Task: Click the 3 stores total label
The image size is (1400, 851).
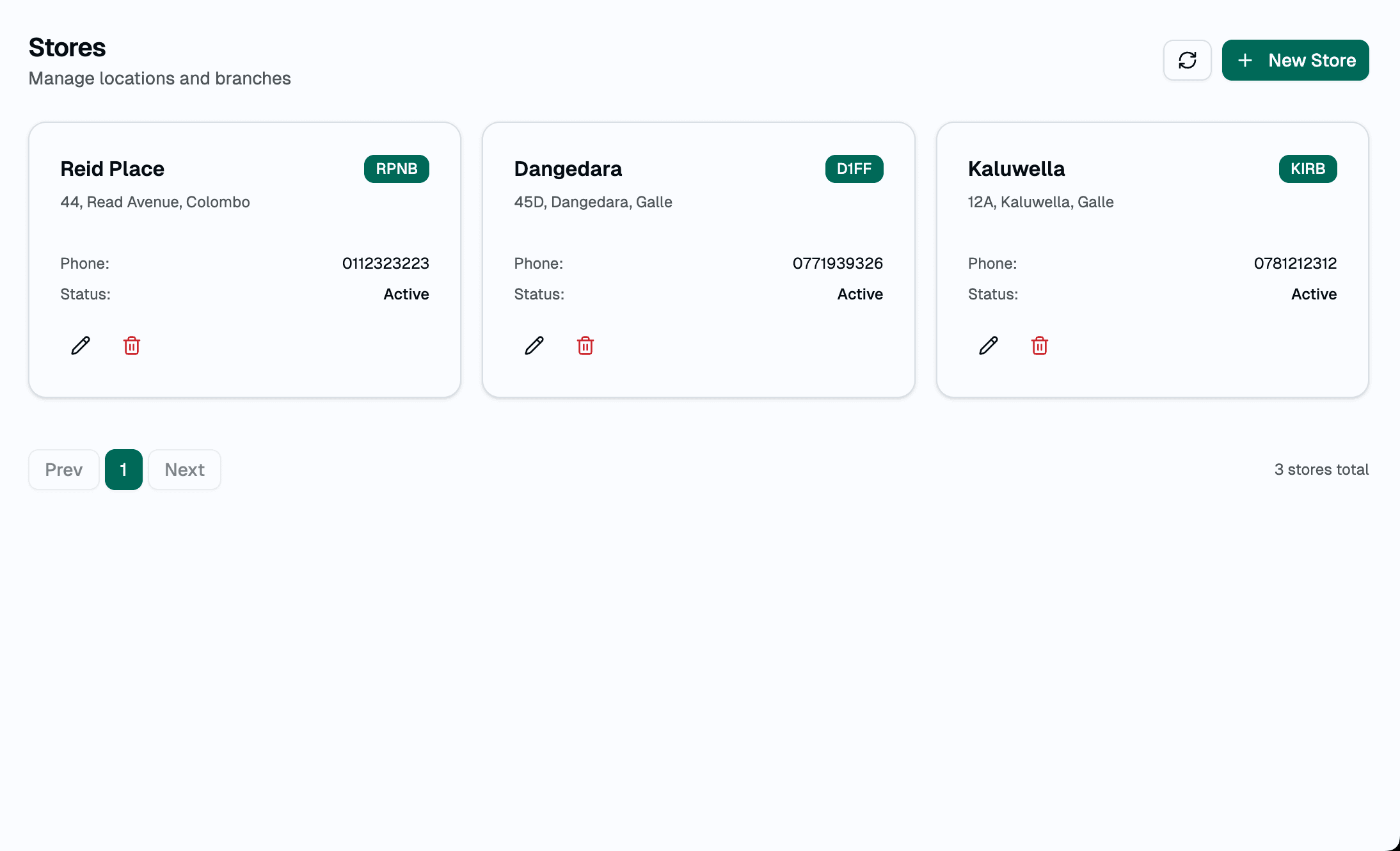Action: (x=1322, y=469)
